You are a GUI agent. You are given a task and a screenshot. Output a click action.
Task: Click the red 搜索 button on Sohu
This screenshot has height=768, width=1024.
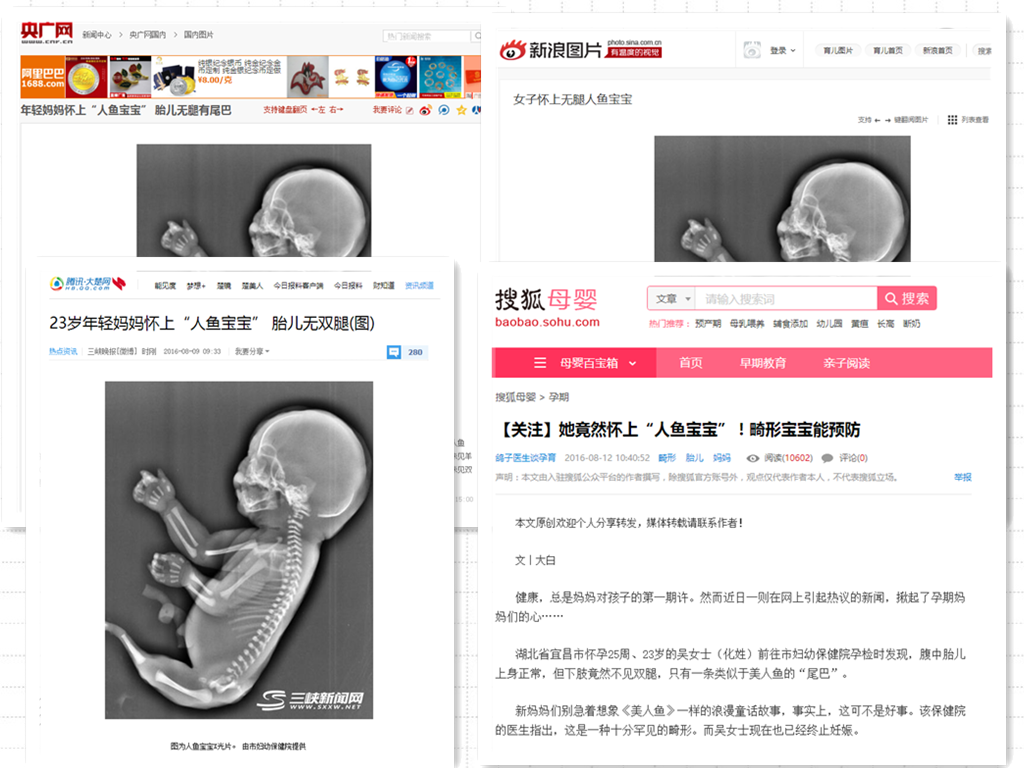(907, 298)
